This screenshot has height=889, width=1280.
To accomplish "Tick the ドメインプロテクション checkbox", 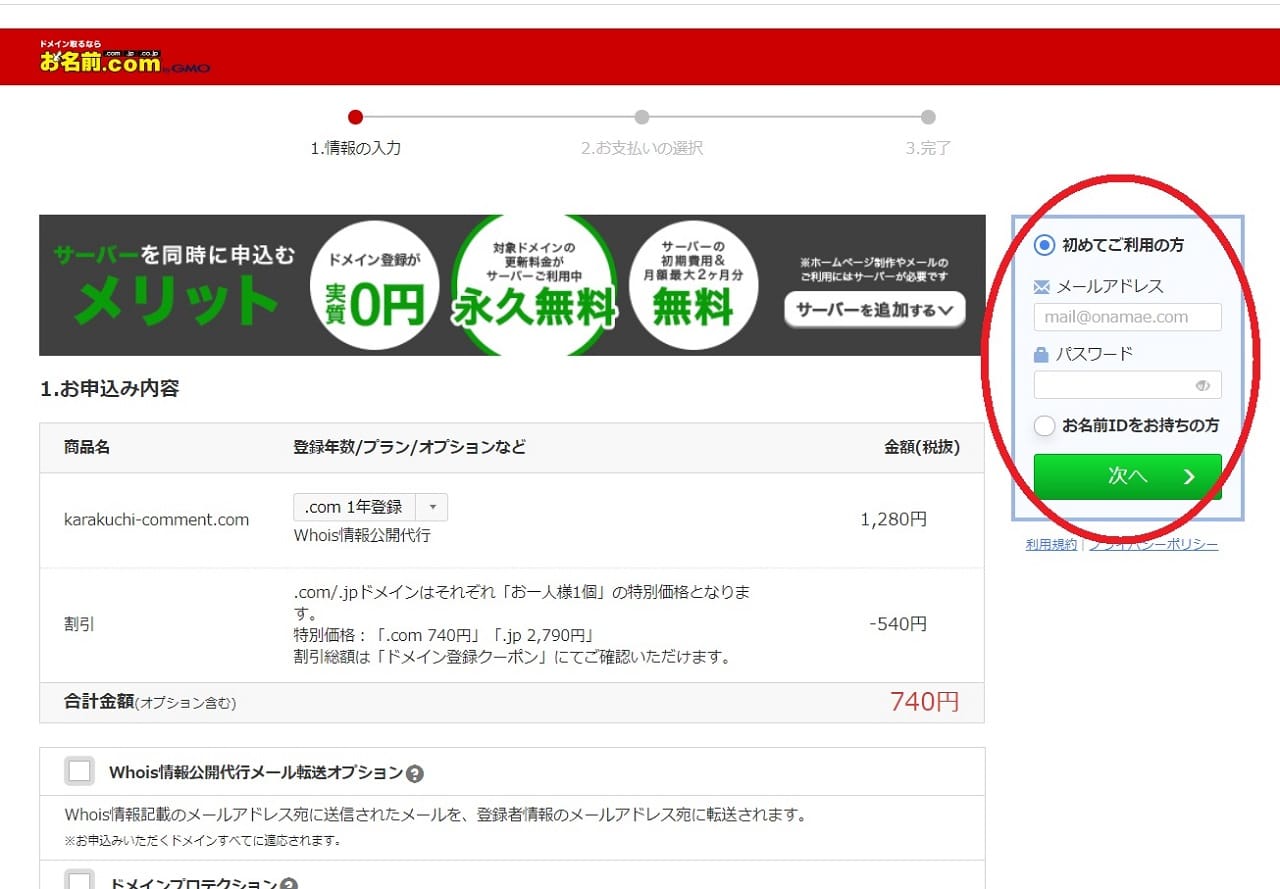I will tap(79, 881).
